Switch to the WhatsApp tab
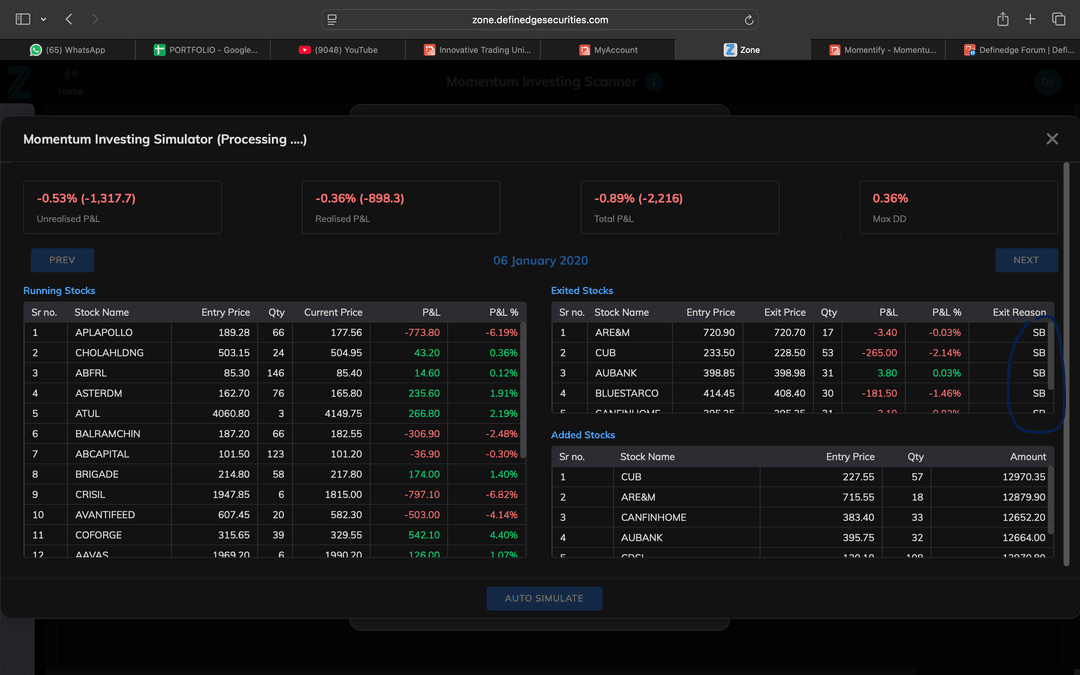The image size is (1080, 675). [68, 50]
